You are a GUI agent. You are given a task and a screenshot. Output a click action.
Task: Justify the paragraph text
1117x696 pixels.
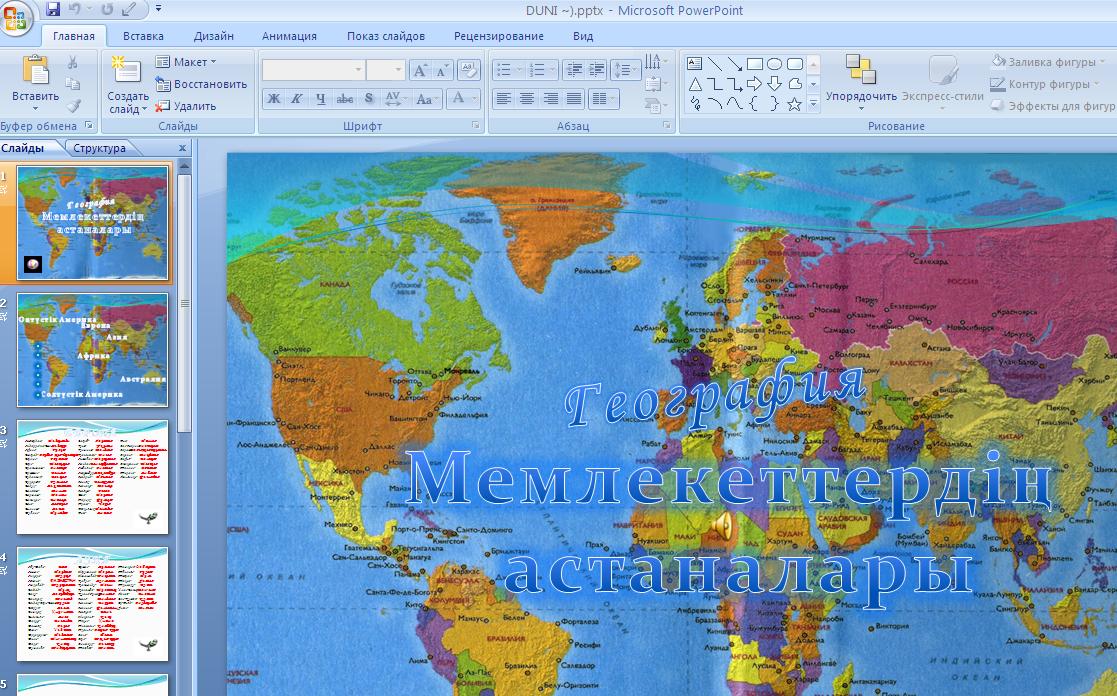pos(573,99)
